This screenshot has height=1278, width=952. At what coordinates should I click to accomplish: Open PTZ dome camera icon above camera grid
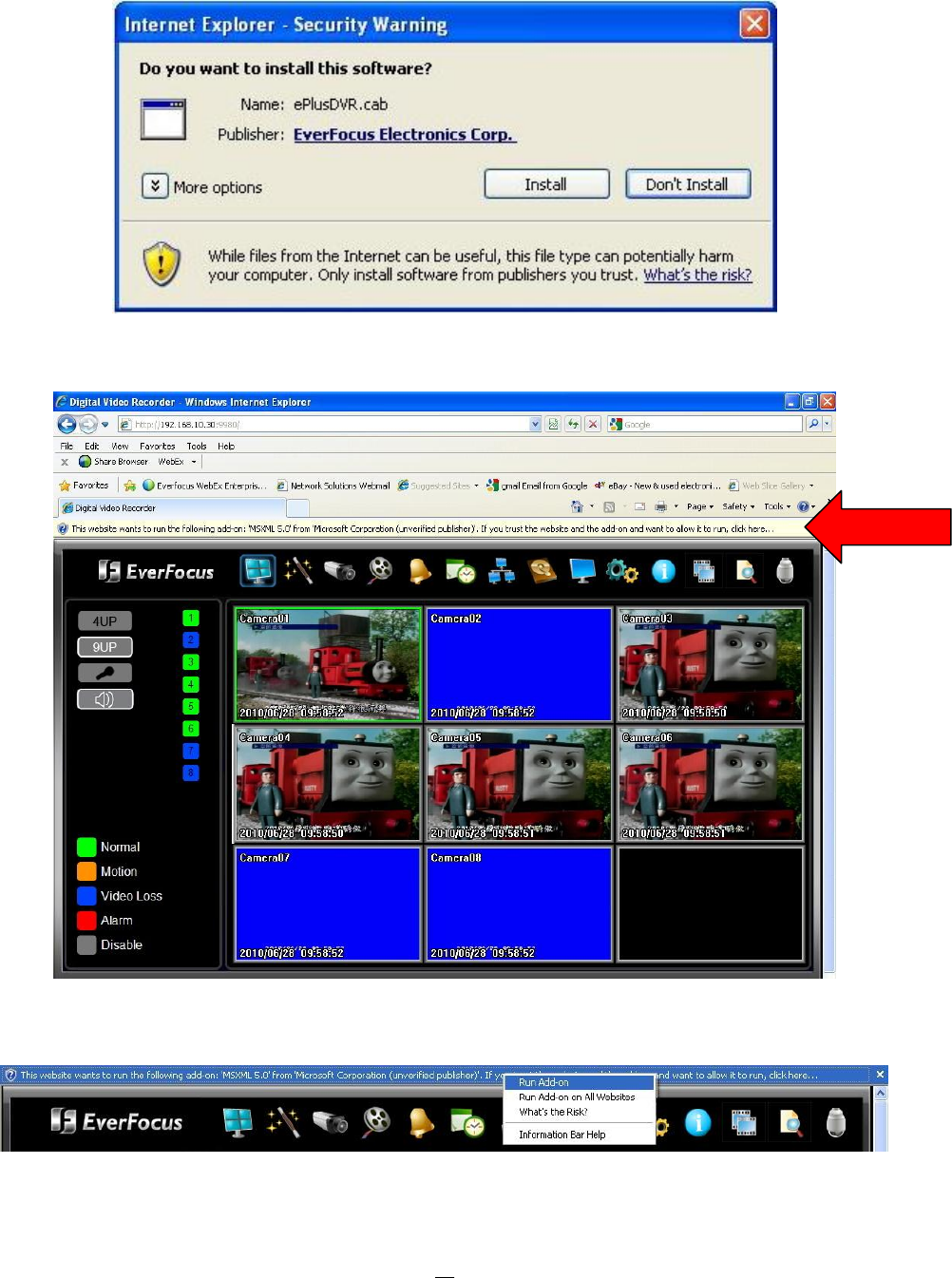pyautogui.click(x=785, y=570)
